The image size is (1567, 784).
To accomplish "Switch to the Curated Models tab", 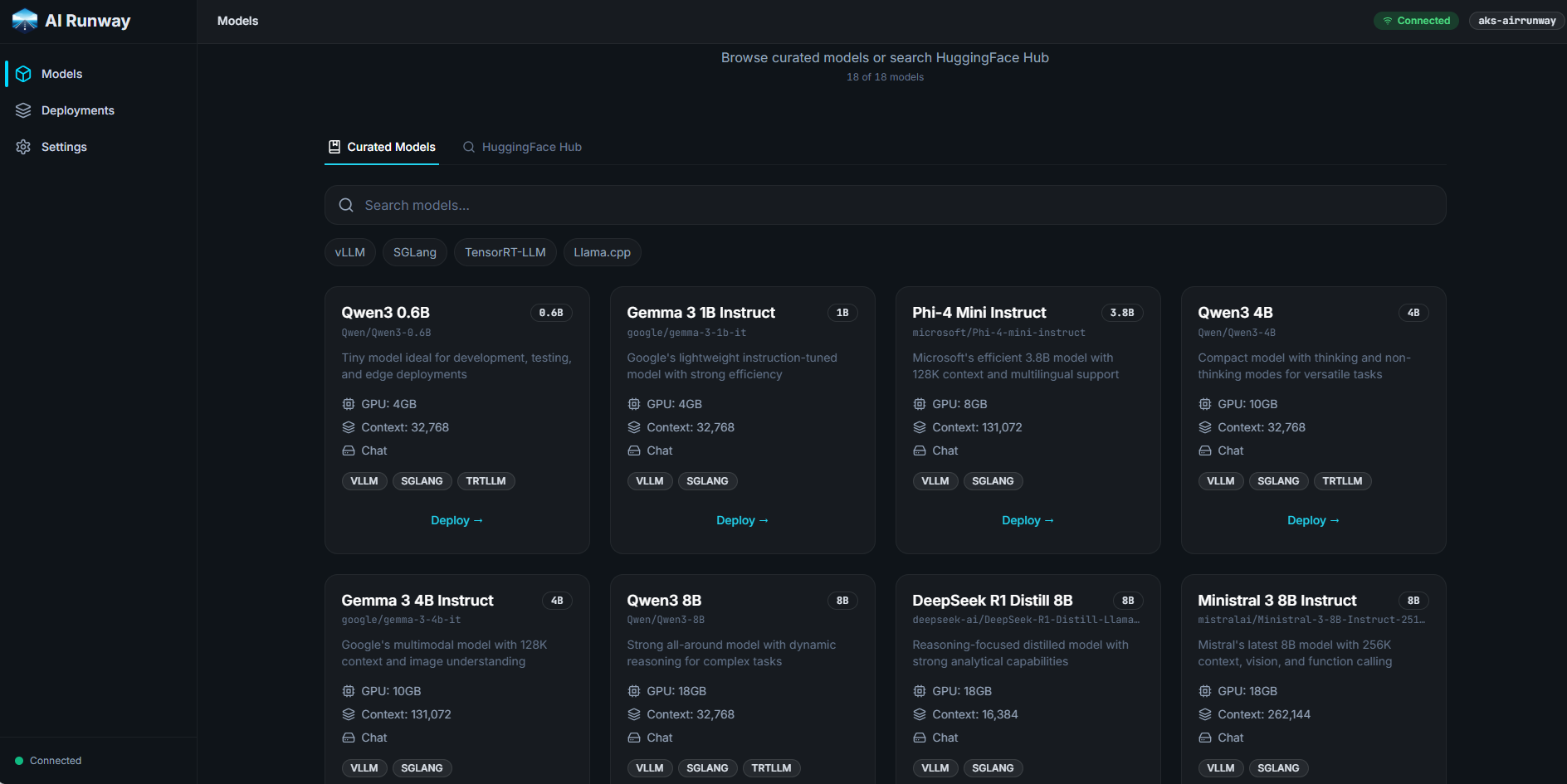I will click(382, 147).
